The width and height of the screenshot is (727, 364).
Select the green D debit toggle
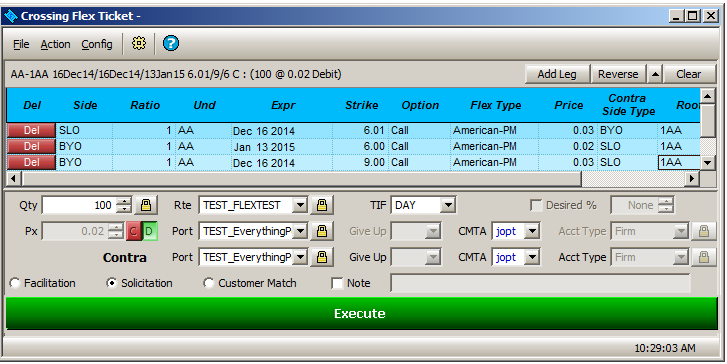[150, 231]
